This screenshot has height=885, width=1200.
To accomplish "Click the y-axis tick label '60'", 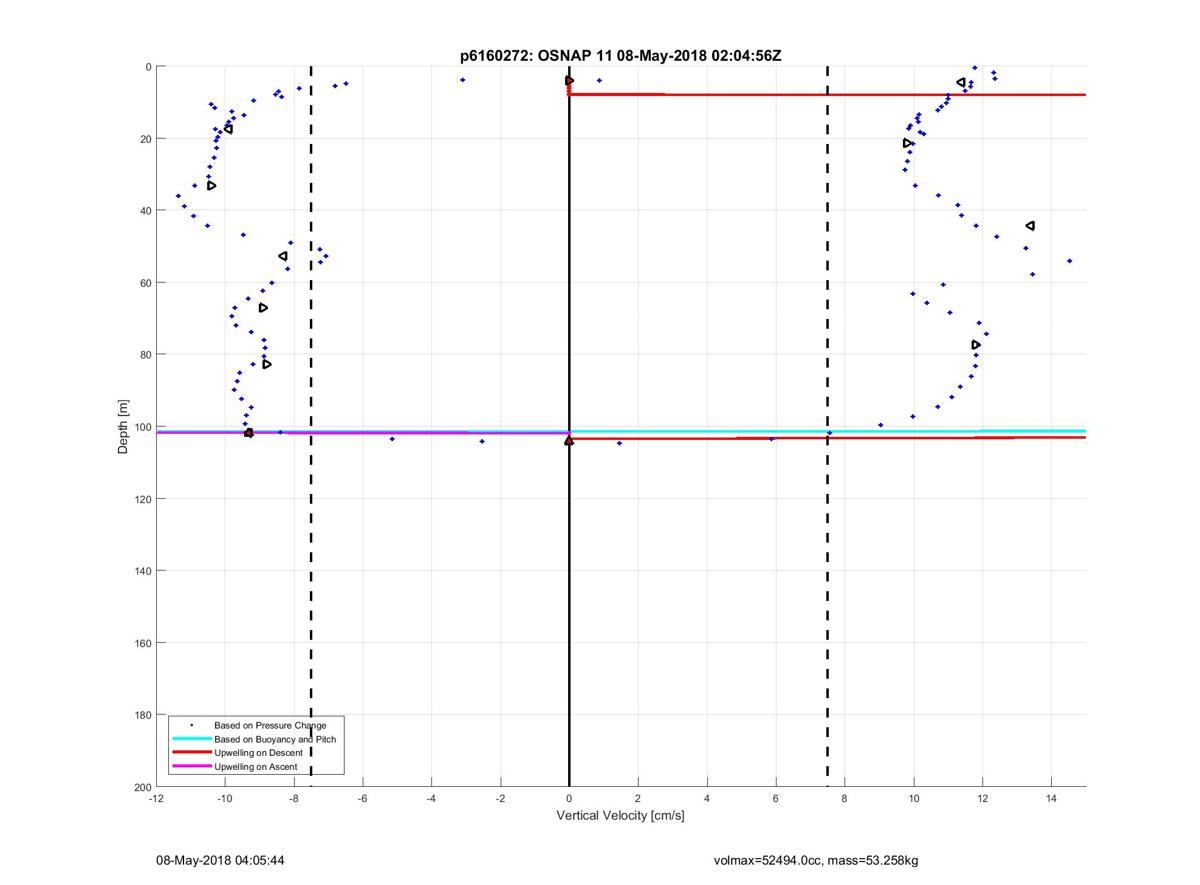I will (144, 283).
